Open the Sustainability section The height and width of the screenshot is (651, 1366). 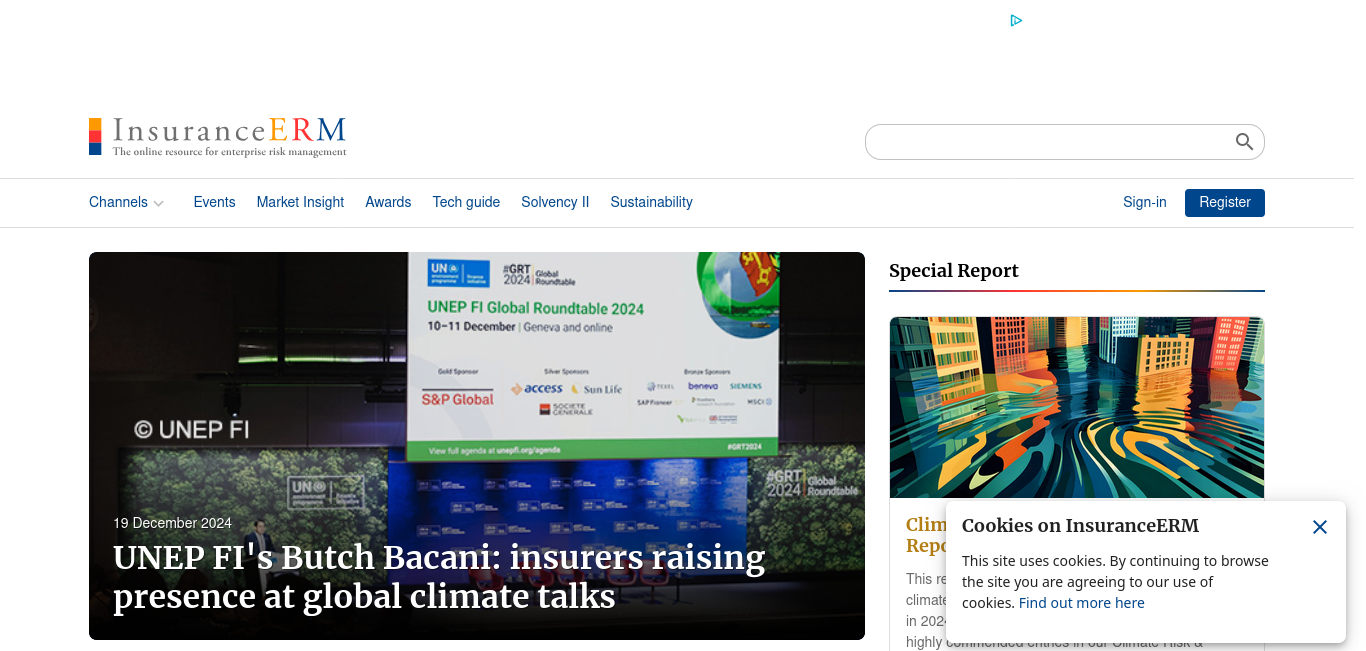pyautogui.click(x=651, y=202)
